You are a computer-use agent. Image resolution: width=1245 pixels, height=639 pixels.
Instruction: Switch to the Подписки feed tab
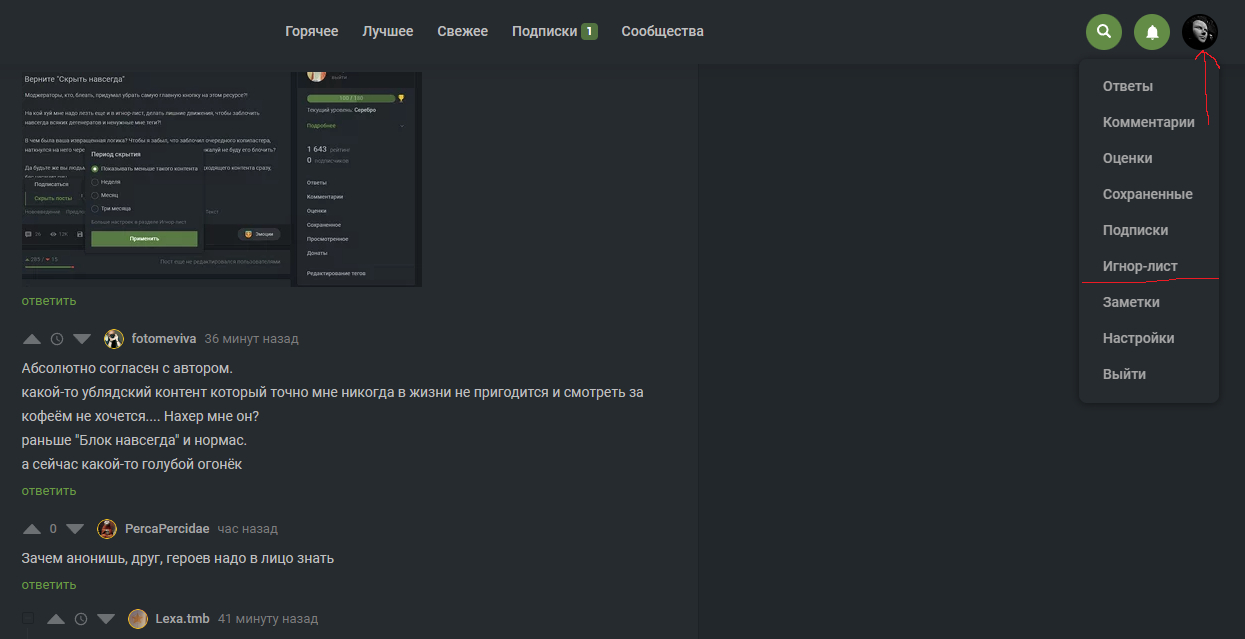click(545, 31)
